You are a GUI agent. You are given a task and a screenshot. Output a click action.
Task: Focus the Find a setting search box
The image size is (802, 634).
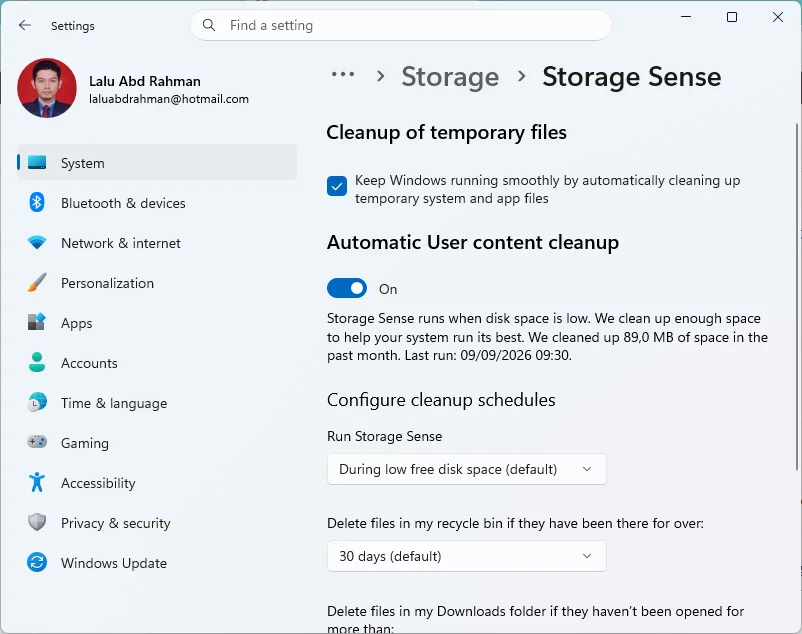coord(400,25)
